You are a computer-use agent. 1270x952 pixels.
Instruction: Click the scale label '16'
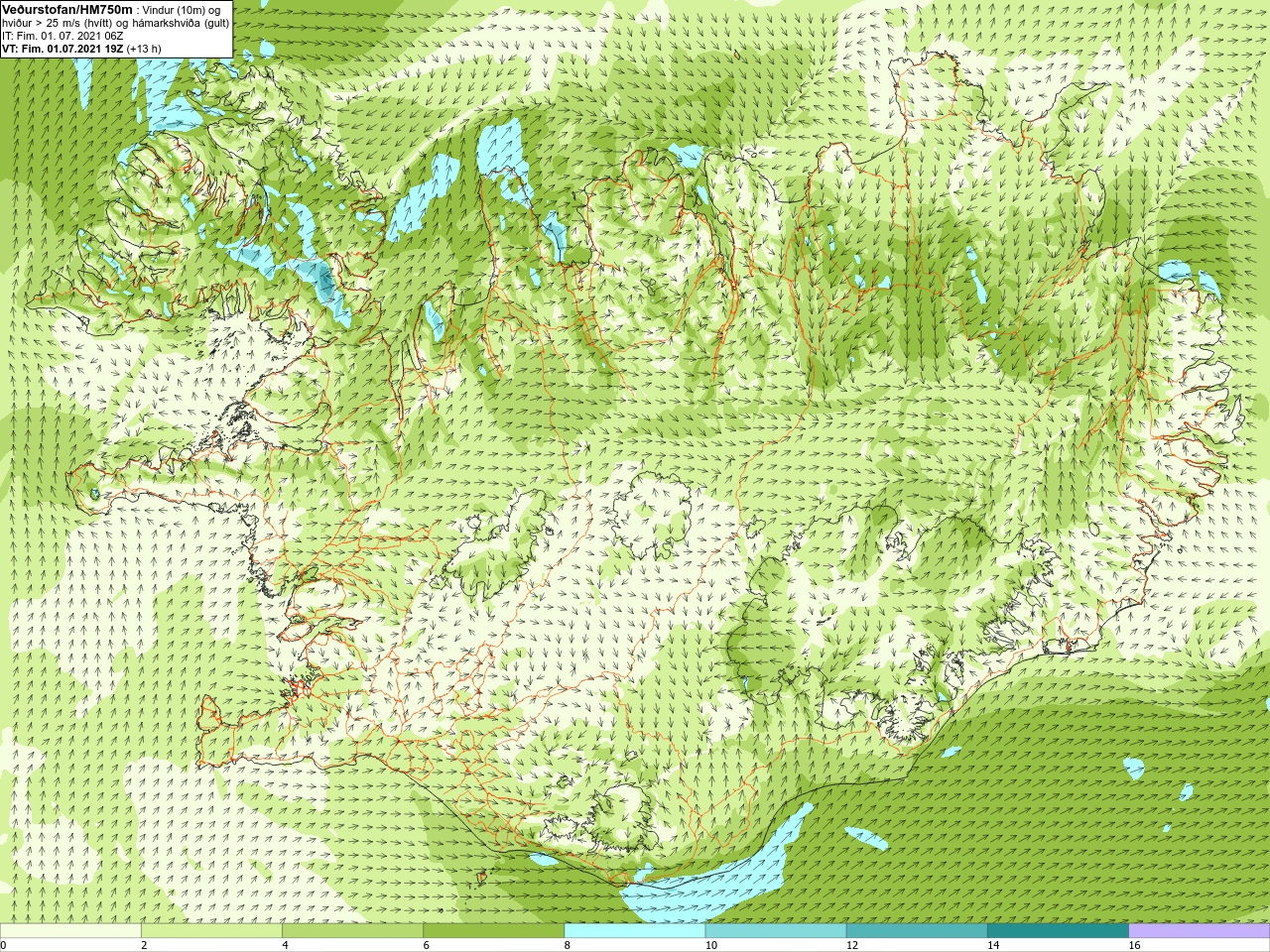[1135, 945]
